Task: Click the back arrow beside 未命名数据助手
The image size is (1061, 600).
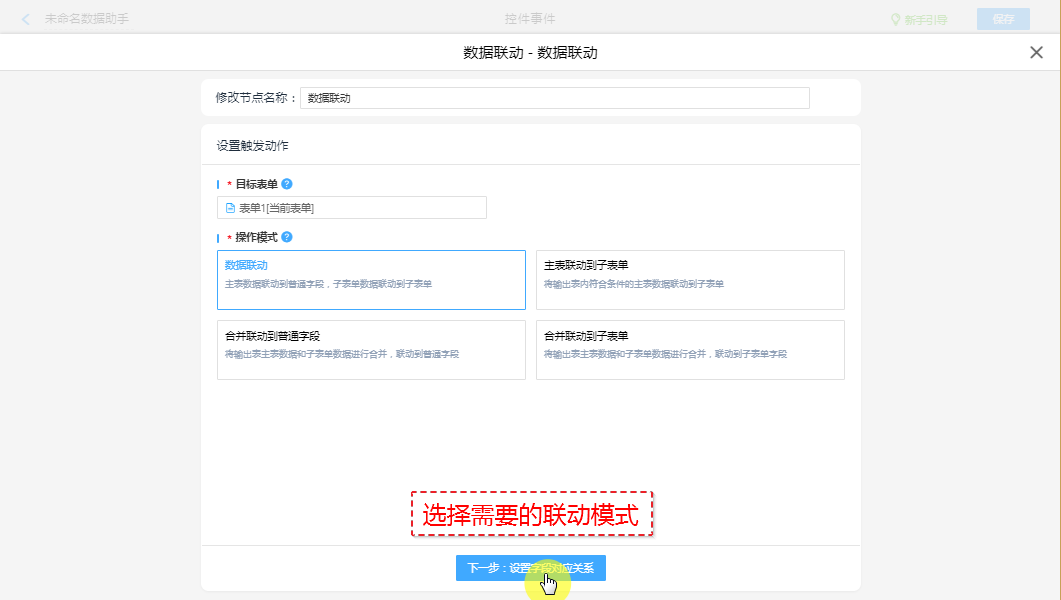Action: point(25,19)
